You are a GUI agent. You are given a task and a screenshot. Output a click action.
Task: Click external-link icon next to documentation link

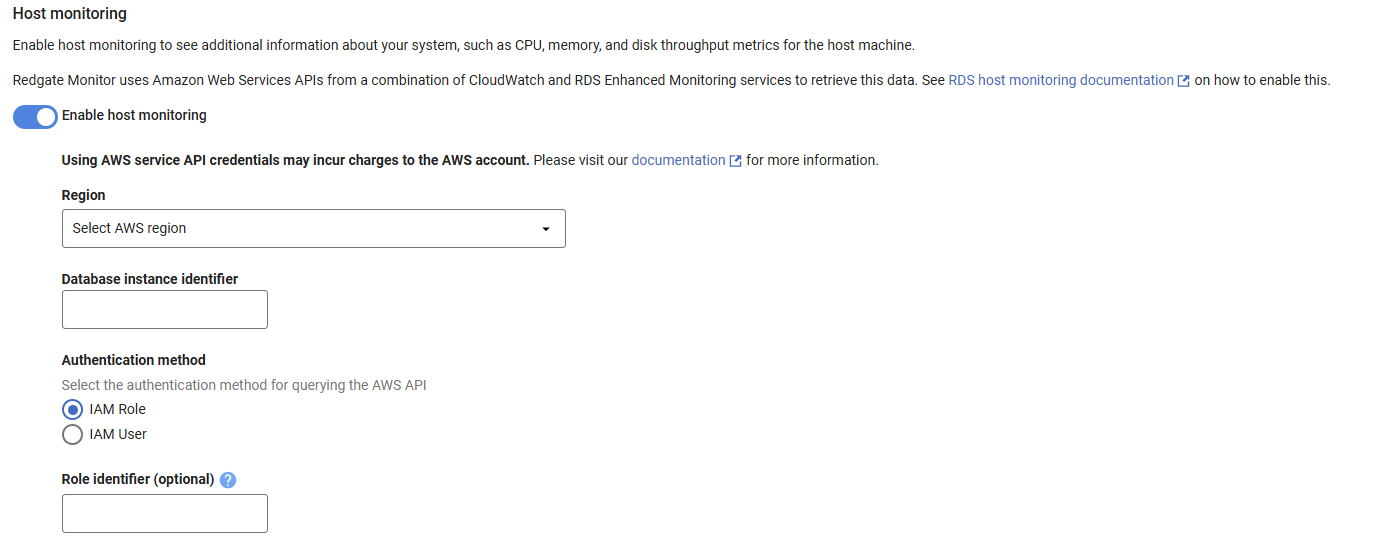pyautogui.click(x=736, y=161)
